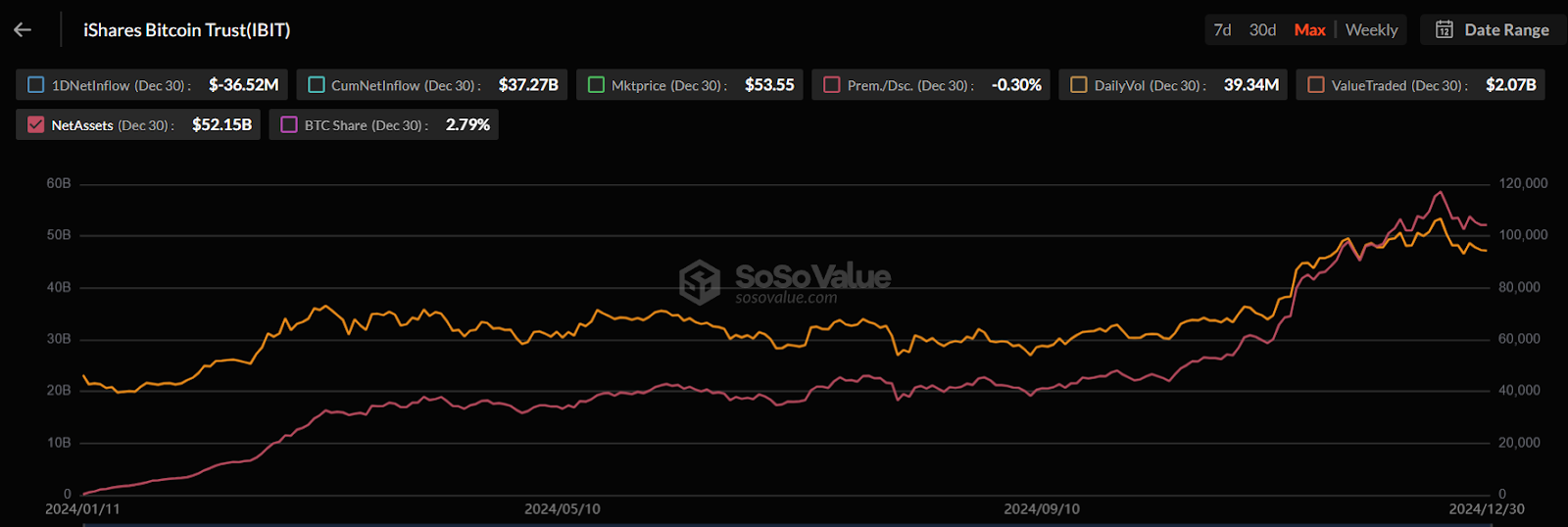Viewport: 1568px width, 527px height.
Task: Click the 60,000 right axis label
Action: [1519, 339]
